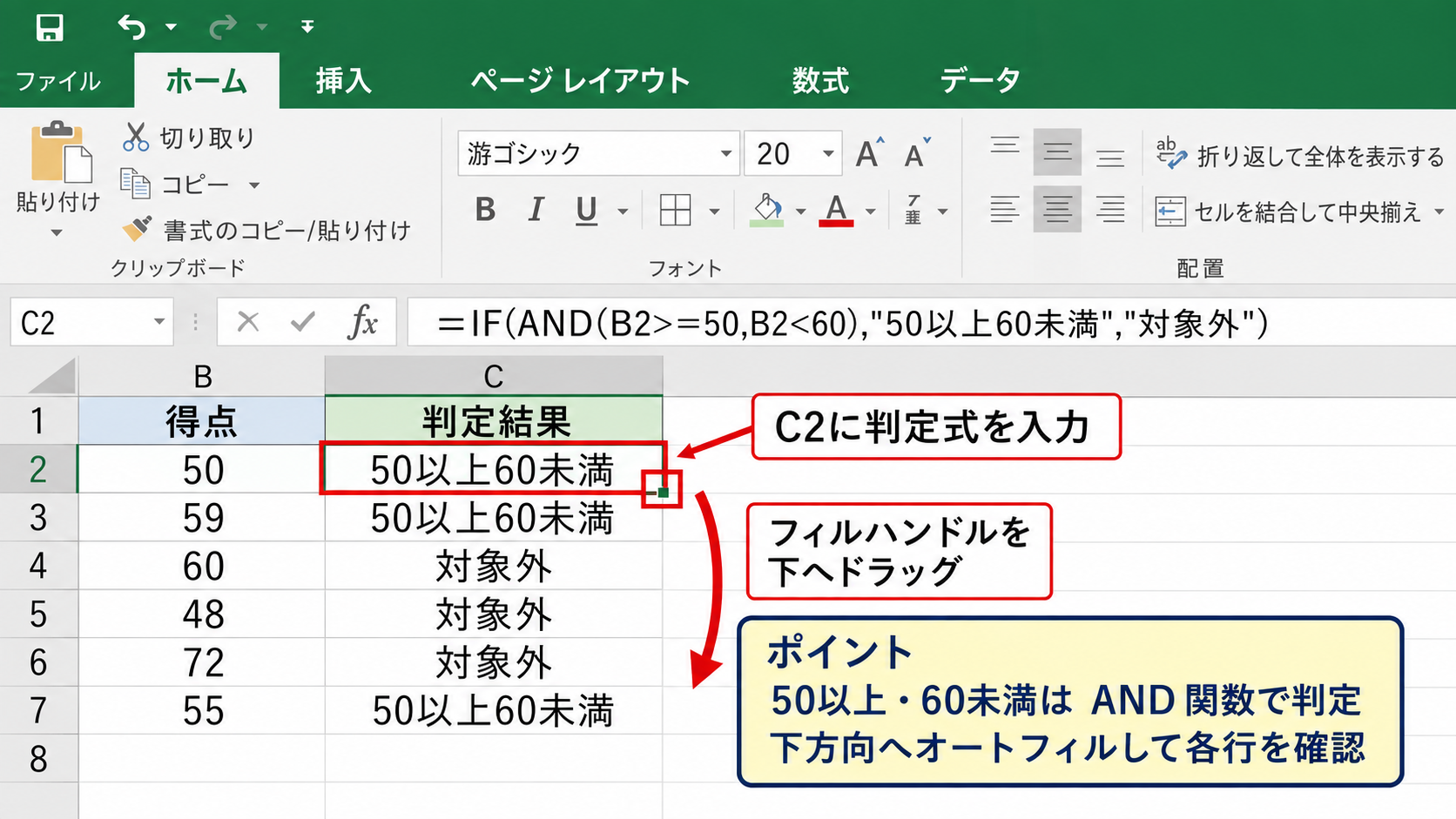Cut selection with 切り取り
The image size is (1456, 819).
(189, 138)
